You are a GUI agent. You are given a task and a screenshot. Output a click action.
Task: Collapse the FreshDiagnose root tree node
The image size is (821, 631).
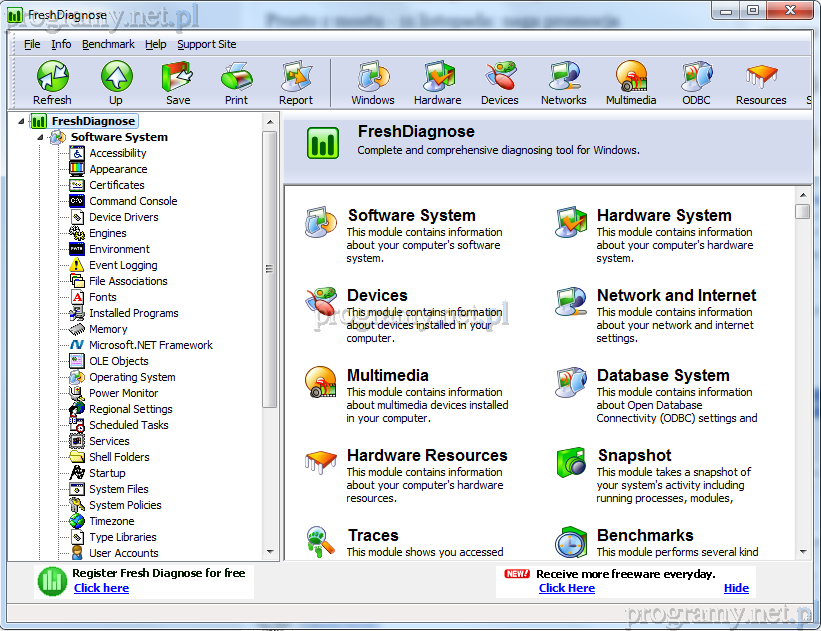point(24,121)
